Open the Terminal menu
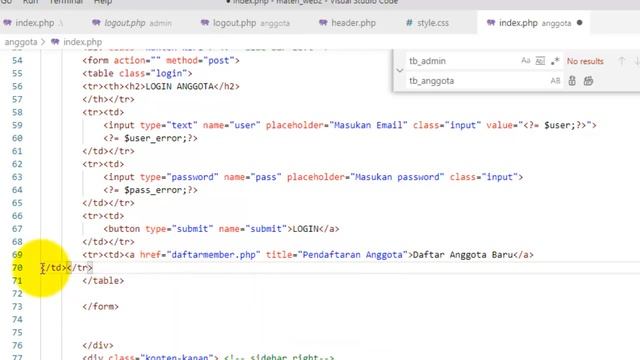Viewport: 640px width, 360px height. [66, 2]
